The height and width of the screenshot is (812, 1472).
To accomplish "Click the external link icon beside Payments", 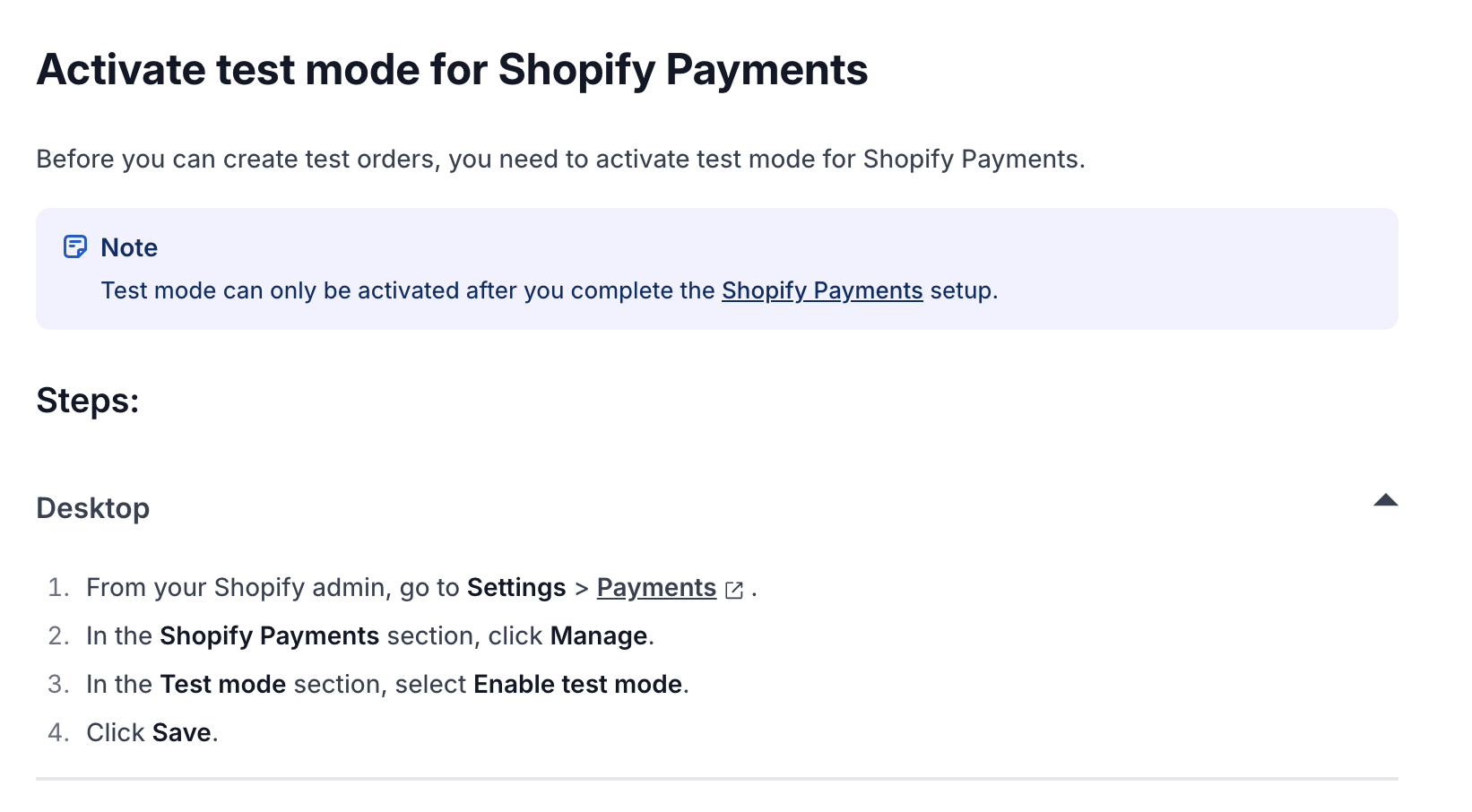I will click(734, 590).
